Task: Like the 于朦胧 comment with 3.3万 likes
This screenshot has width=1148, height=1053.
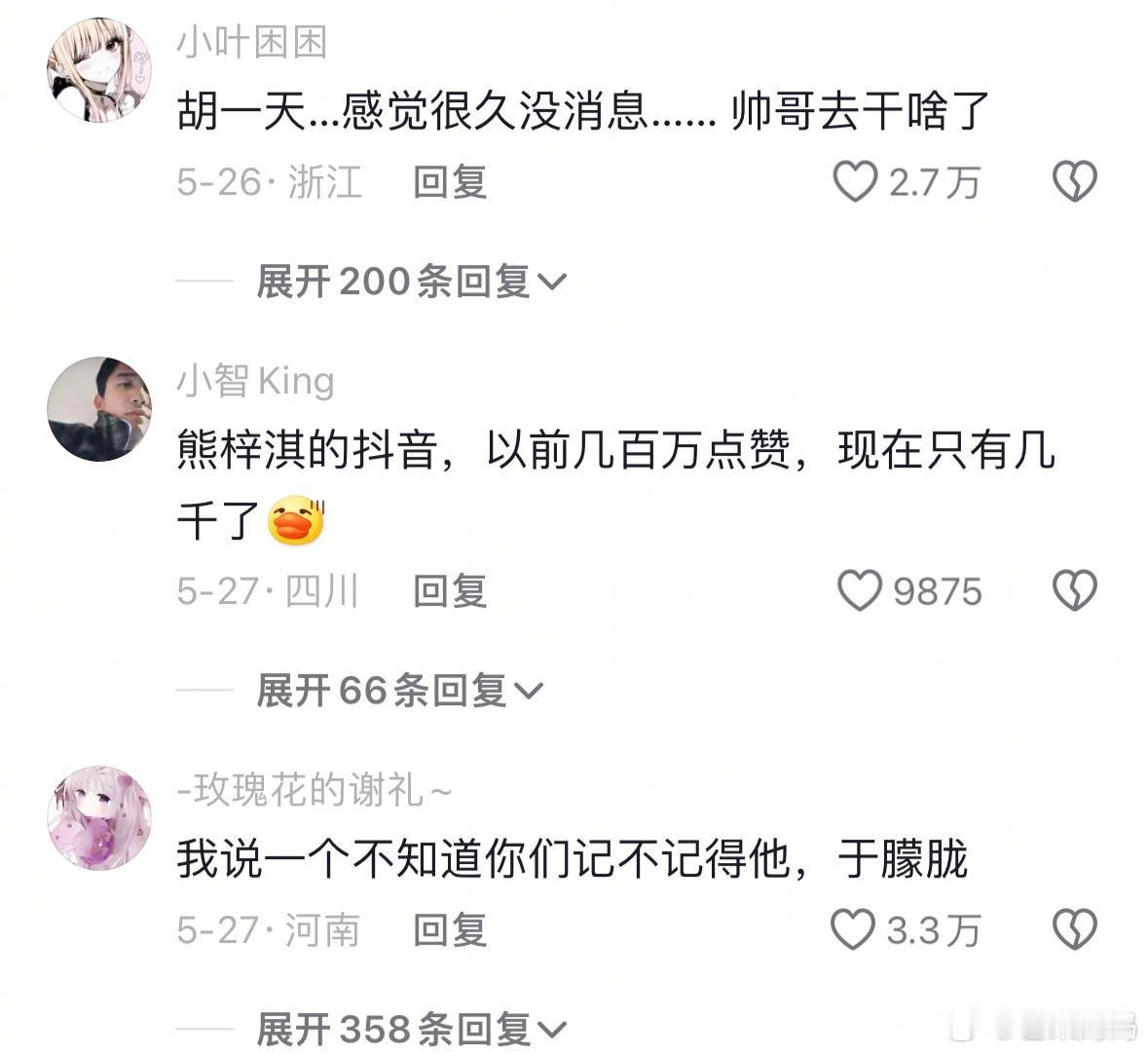Action: coord(853,929)
